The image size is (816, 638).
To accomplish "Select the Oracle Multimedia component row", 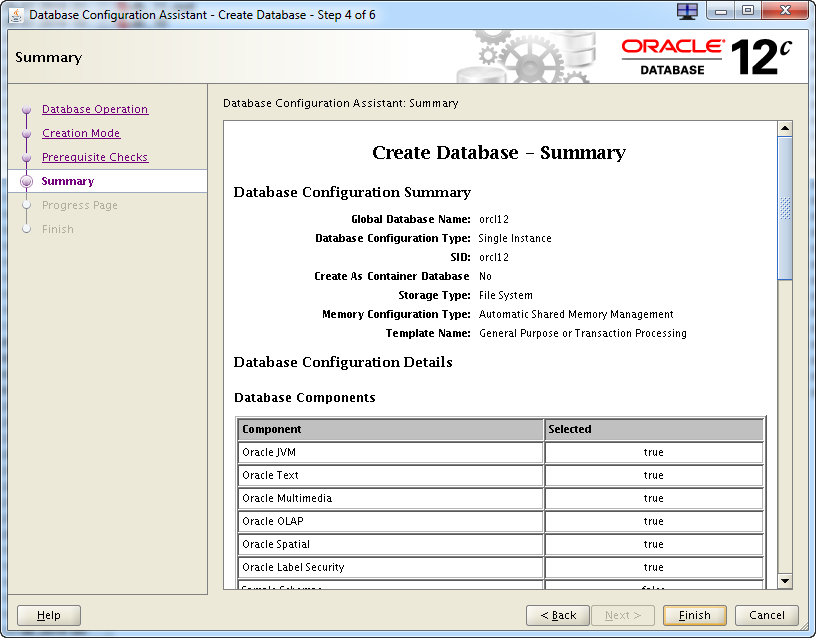I will coord(501,499).
